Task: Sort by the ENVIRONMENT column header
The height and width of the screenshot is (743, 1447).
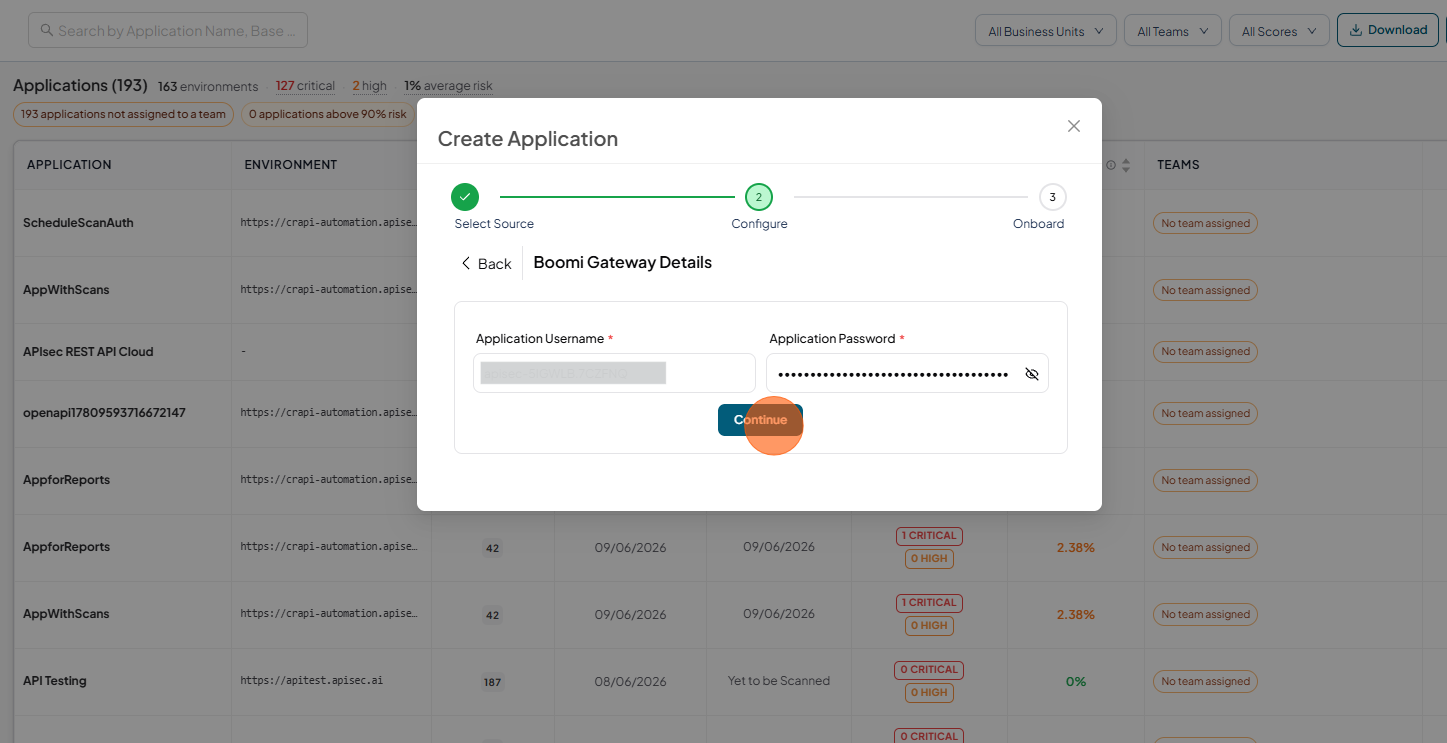Action: [291, 164]
